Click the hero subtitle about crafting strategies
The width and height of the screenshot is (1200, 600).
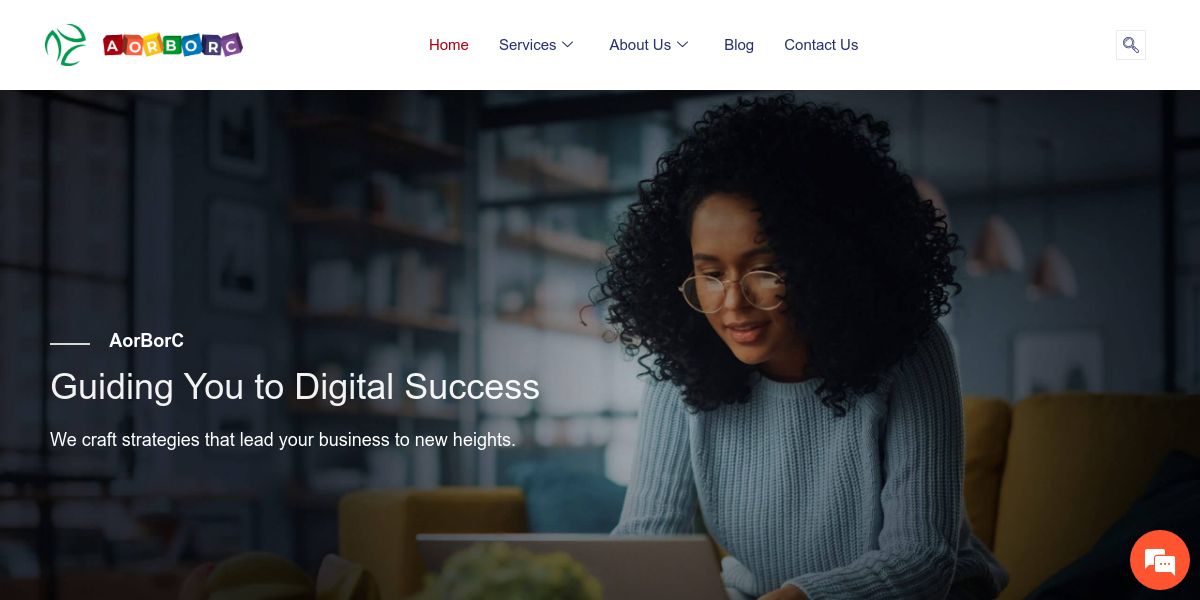[x=283, y=439]
